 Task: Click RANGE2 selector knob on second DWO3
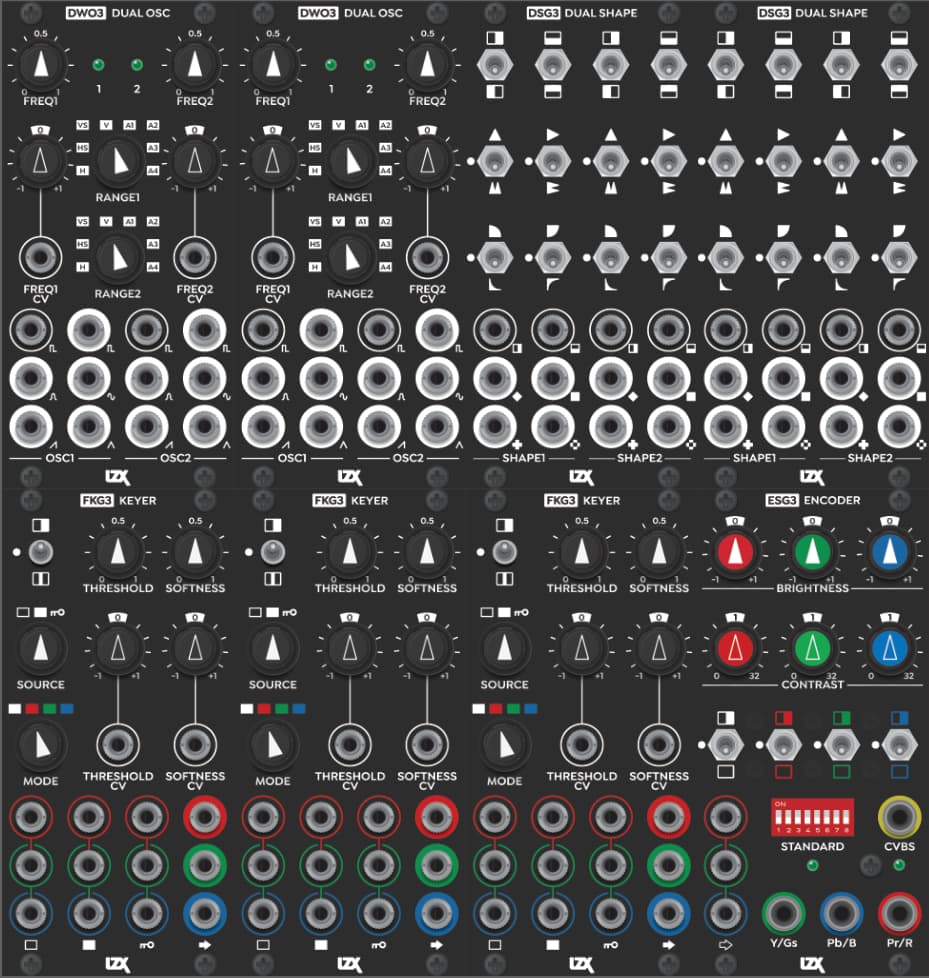[350, 258]
